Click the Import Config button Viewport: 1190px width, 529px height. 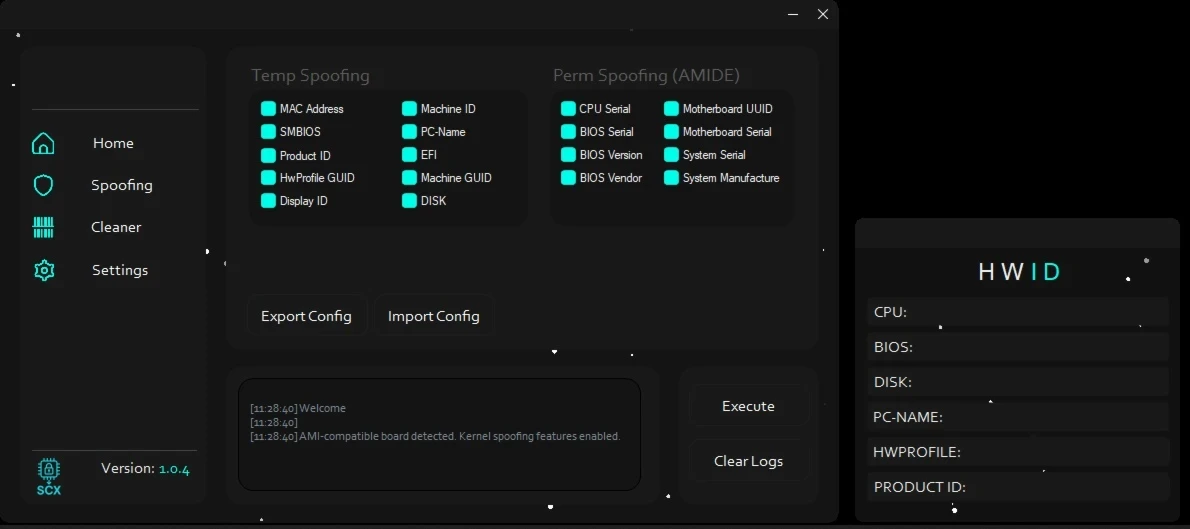(434, 316)
